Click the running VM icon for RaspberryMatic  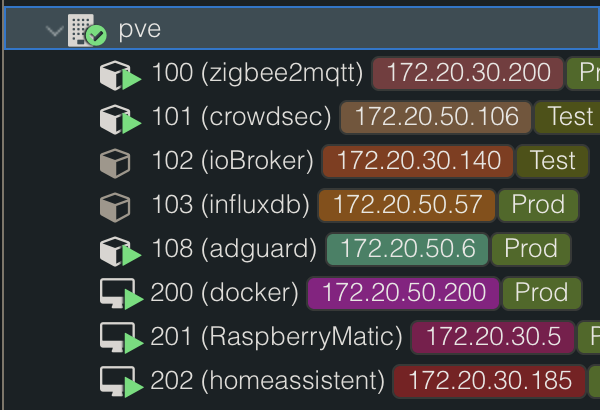tap(121, 338)
